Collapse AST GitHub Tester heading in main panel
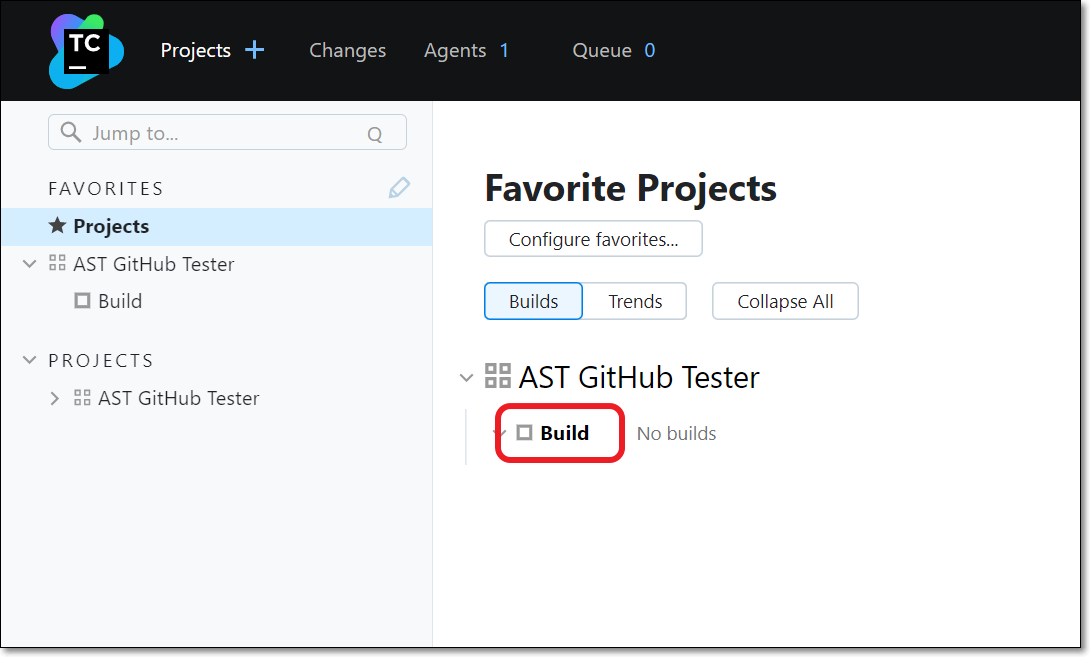Viewport: 1090px width, 657px height. [x=466, y=378]
